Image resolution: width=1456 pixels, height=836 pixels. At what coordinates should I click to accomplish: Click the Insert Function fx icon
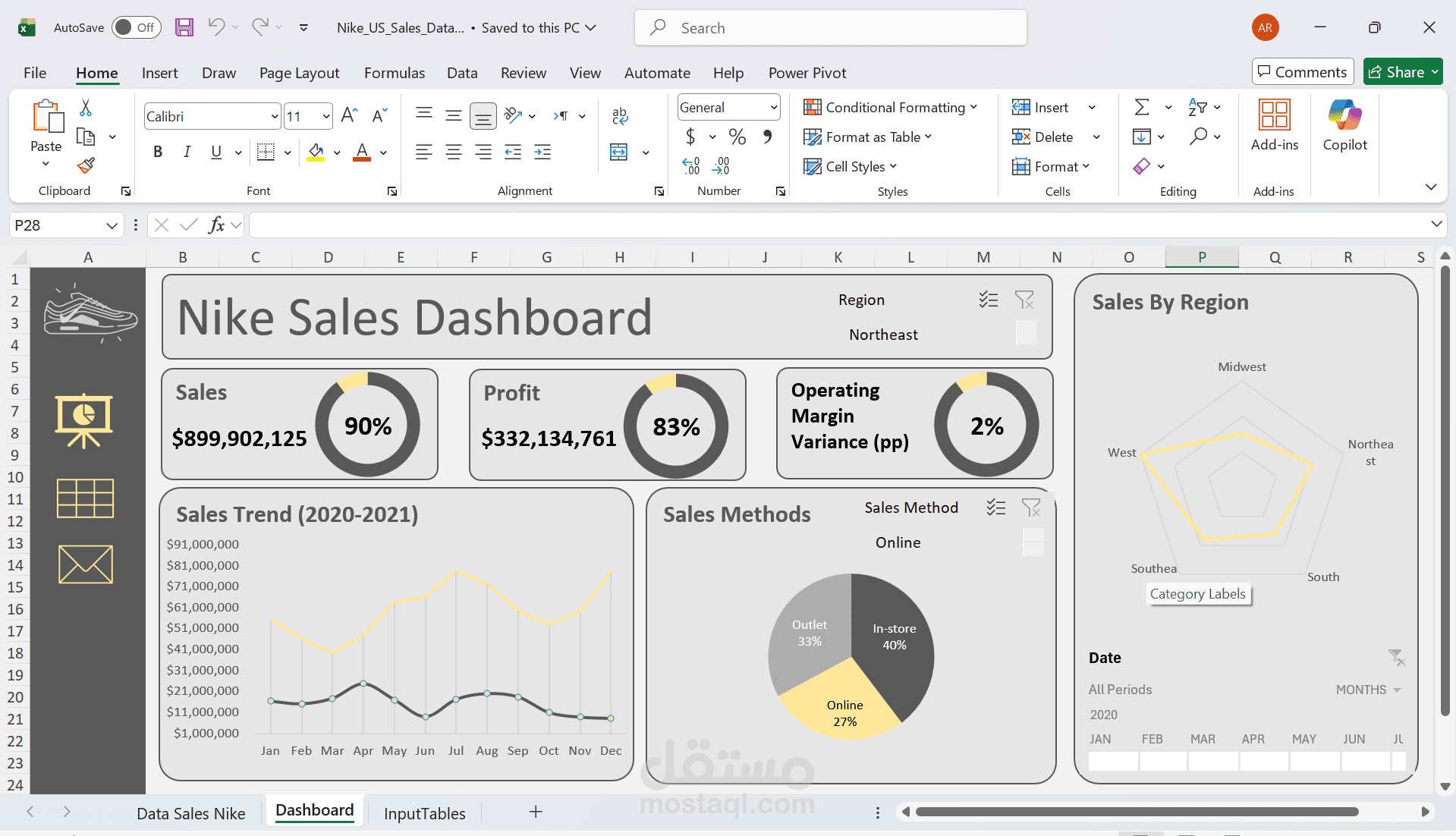click(216, 225)
